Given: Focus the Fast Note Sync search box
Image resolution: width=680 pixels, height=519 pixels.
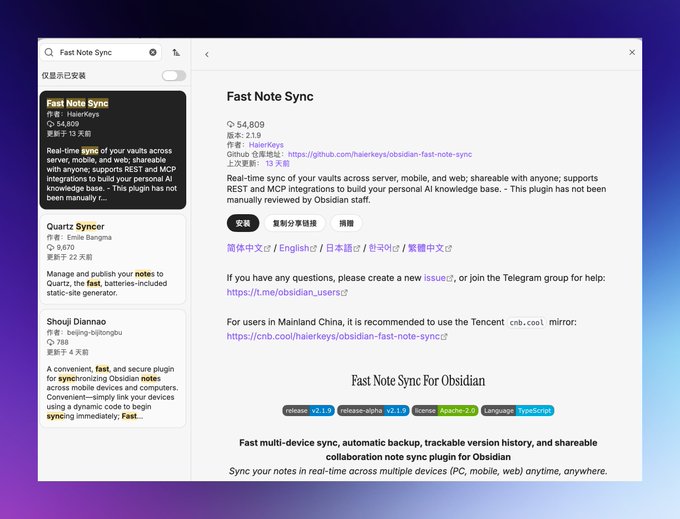Looking at the screenshot, I should tap(102, 52).
